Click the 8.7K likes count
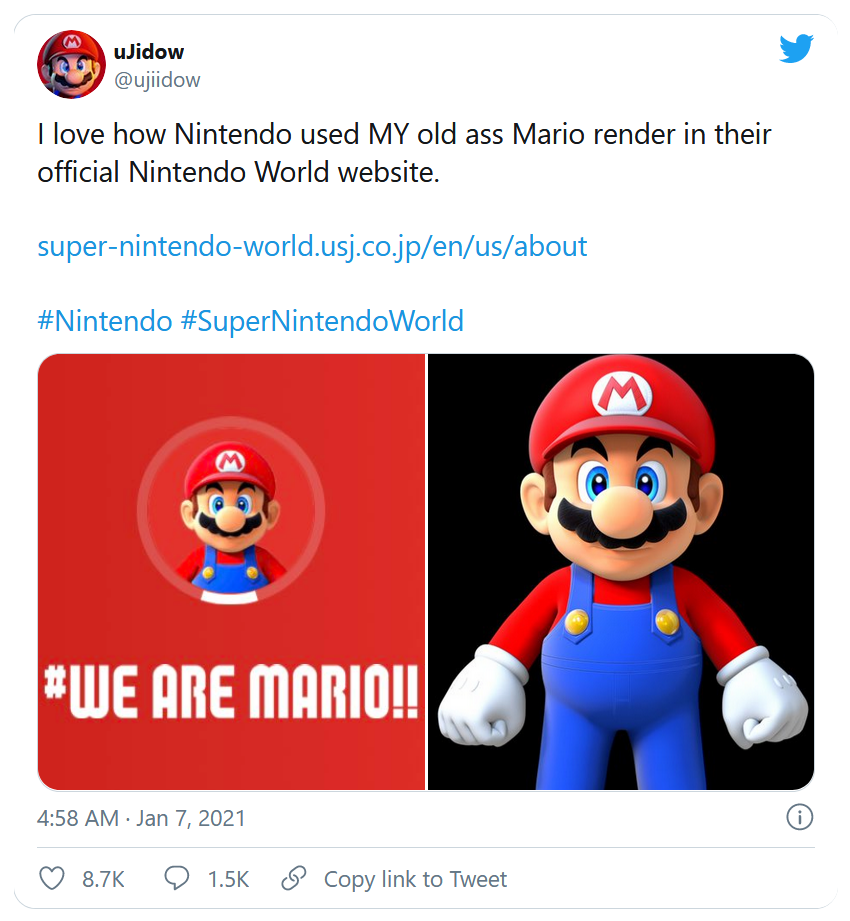This screenshot has height=921, width=850. [x=103, y=879]
